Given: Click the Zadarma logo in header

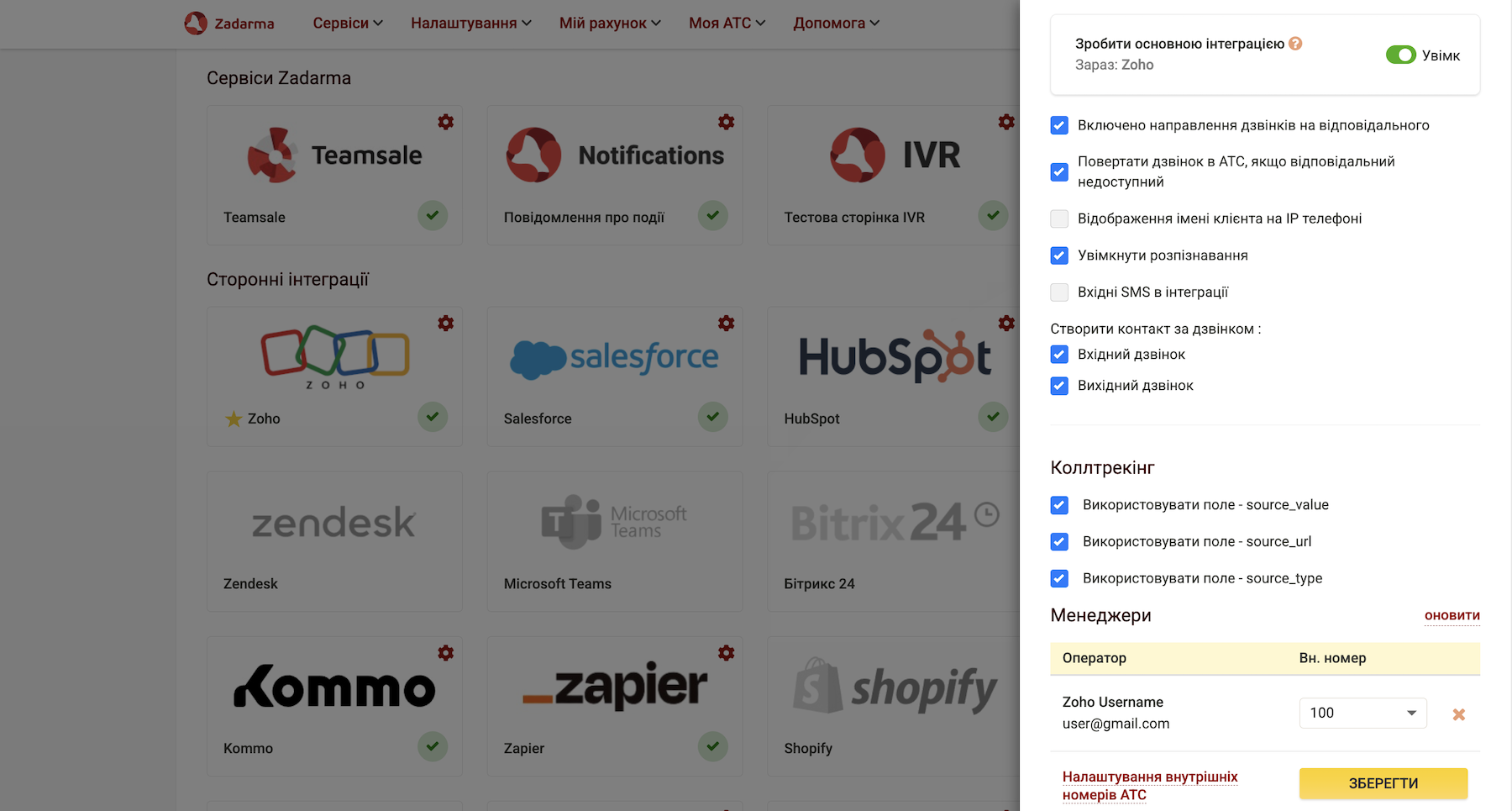Looking at the screenshot, I should 229,23.
